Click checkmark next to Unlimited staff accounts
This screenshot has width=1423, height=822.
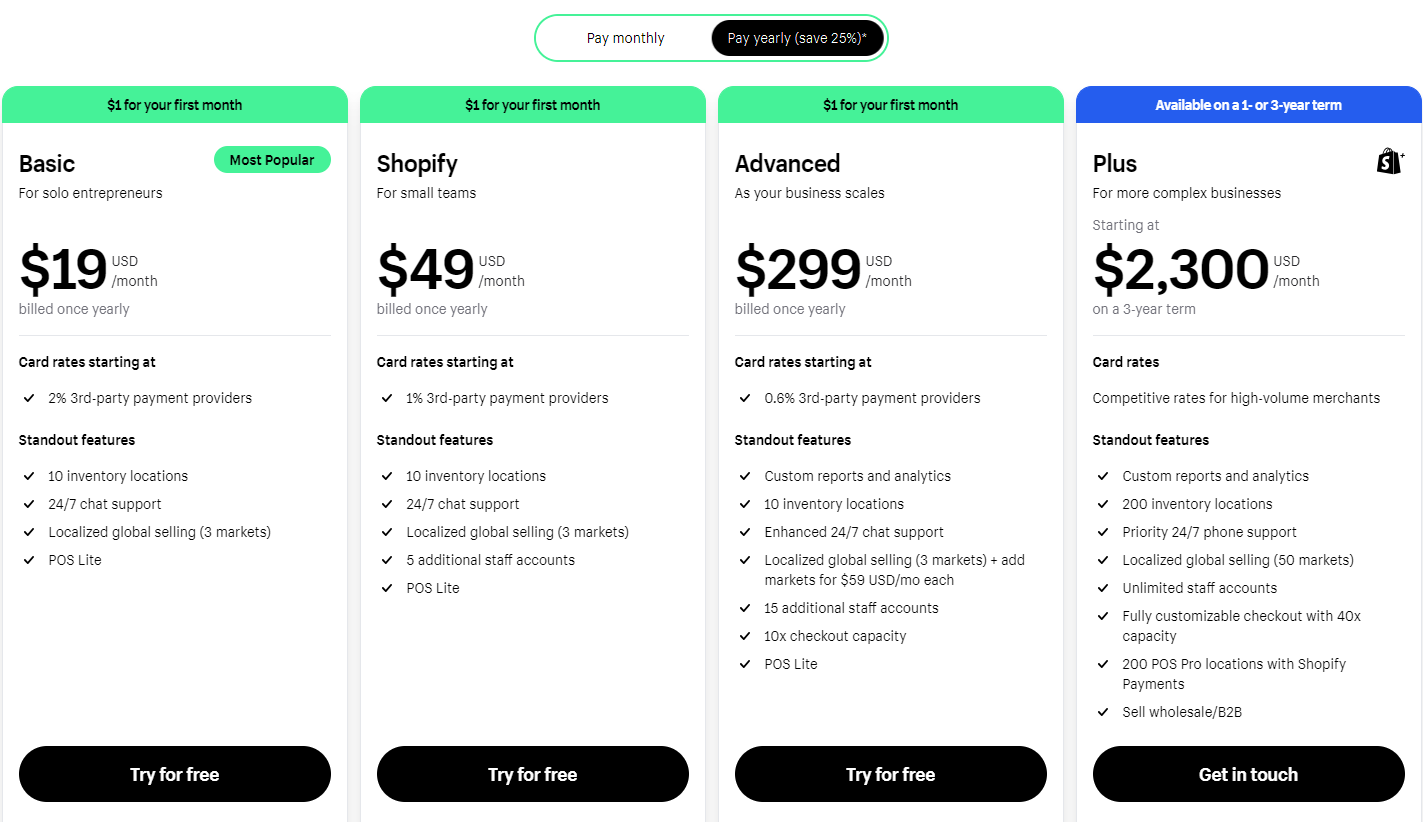pyautogui.click(x=1103, y=588)
